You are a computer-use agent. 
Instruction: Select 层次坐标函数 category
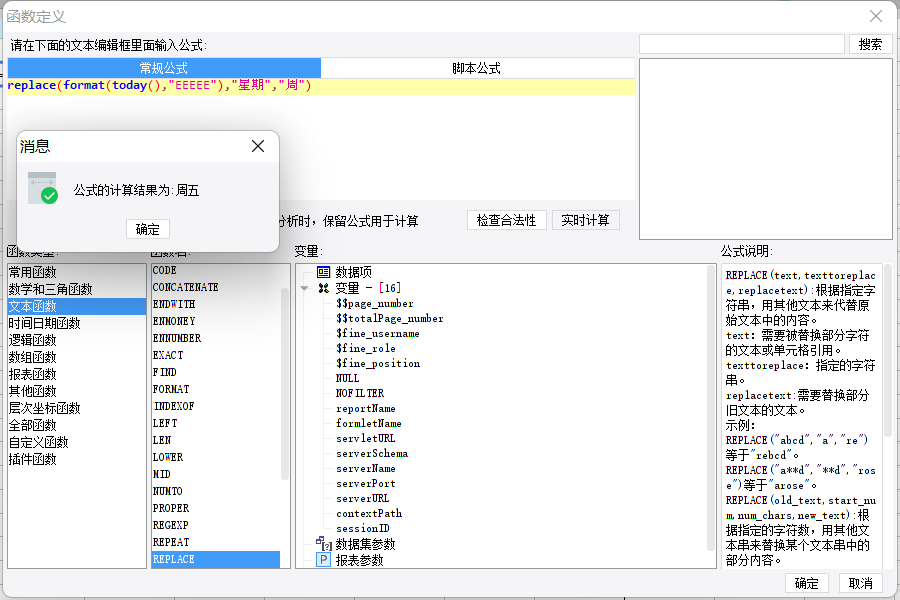pyautogui.click(x=77, y=408)
